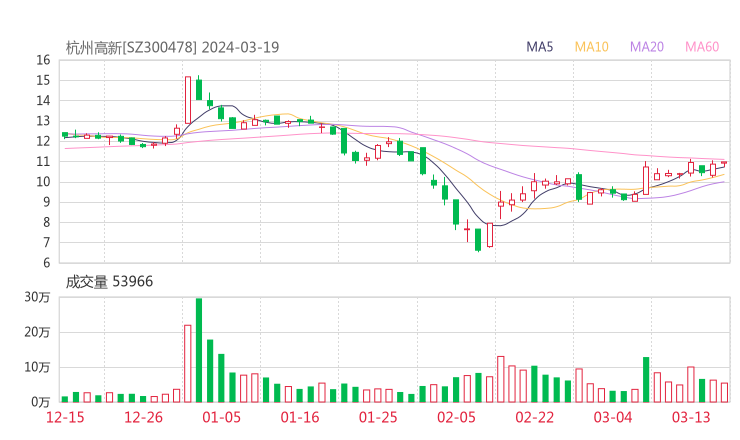Click the MA5 legend label
Image resolution: width=740 pixels, height=440 pixels.
[539, 47]
